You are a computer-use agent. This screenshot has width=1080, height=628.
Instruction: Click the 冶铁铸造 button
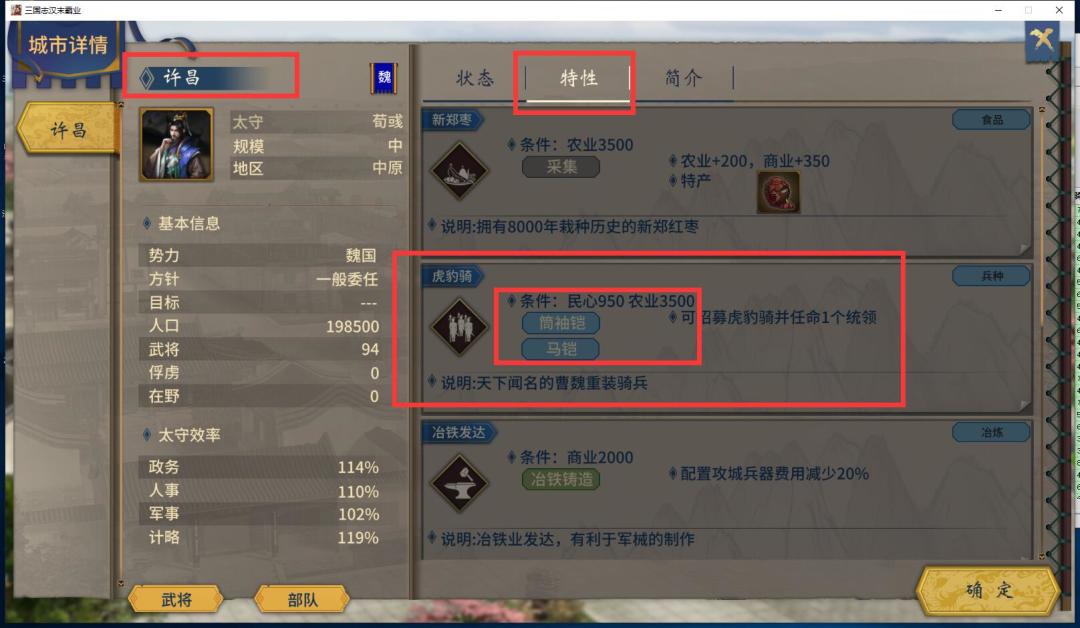[561, 479]
